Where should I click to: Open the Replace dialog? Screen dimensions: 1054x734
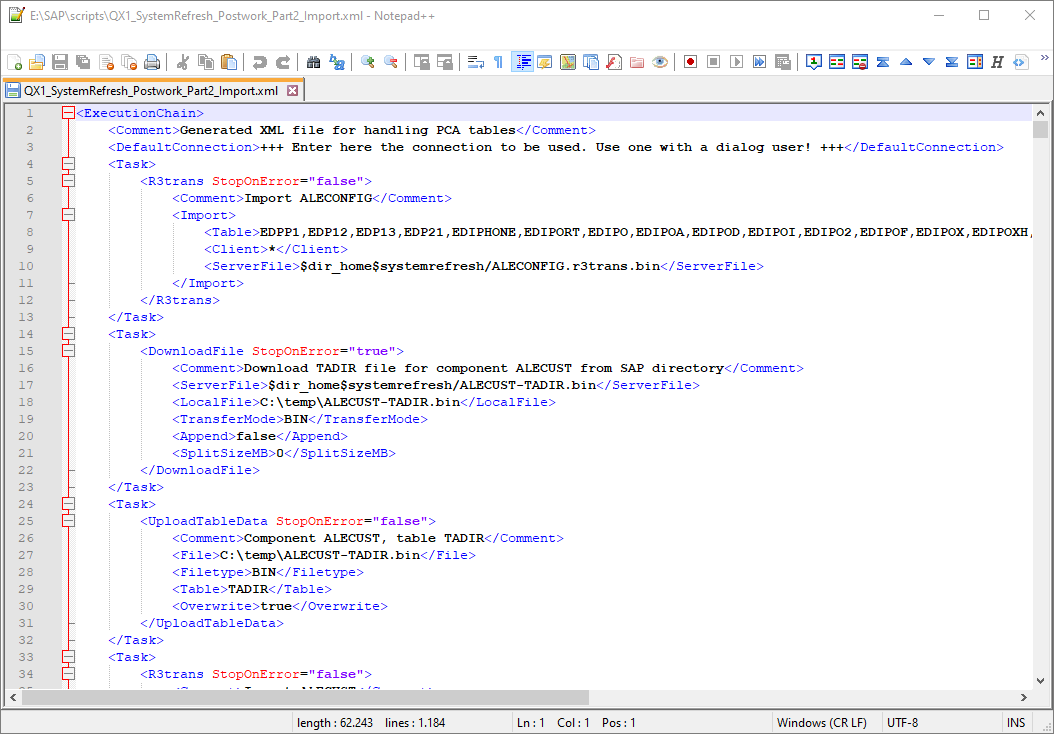[x=336, y=61]
